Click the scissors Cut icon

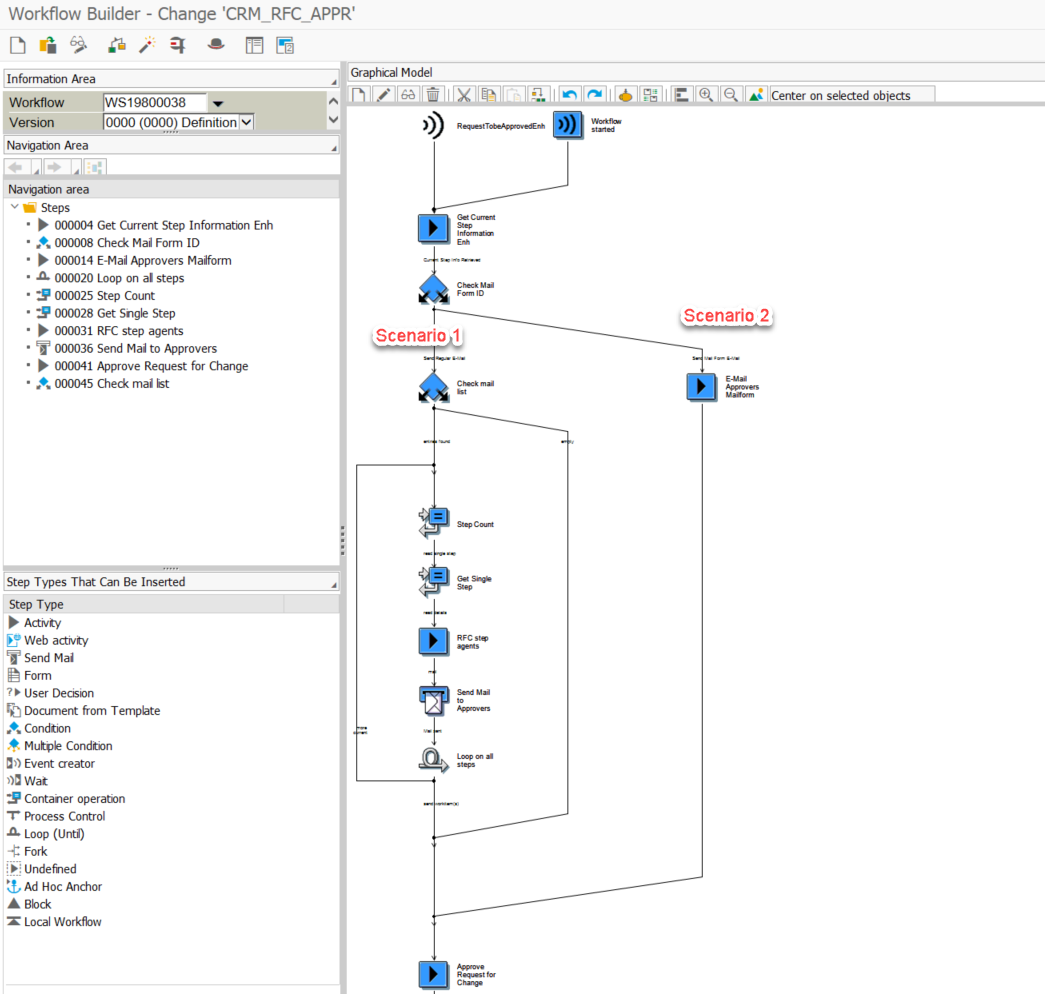tap(464, 95)
